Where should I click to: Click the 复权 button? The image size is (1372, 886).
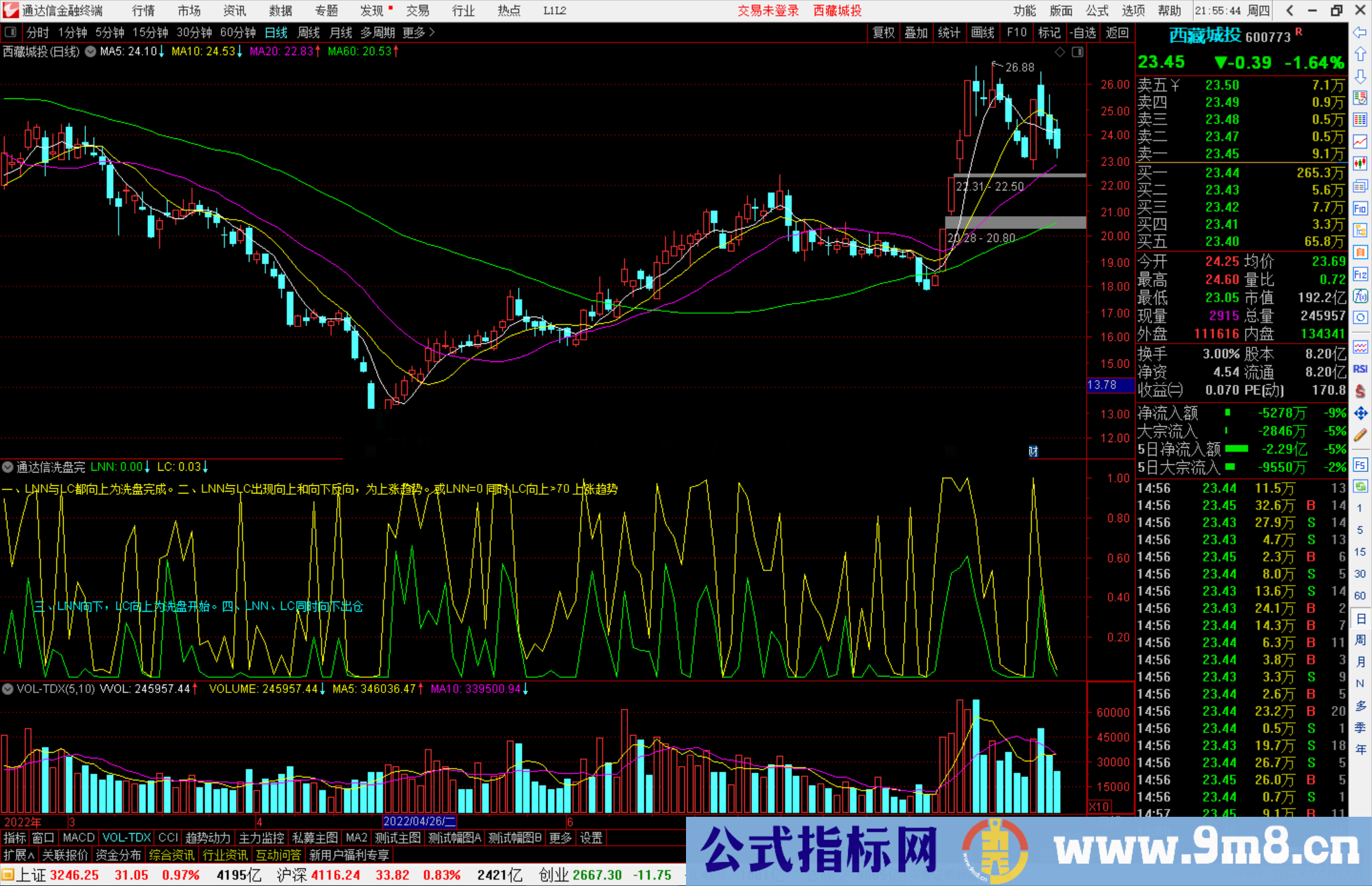tap(884, 32)
